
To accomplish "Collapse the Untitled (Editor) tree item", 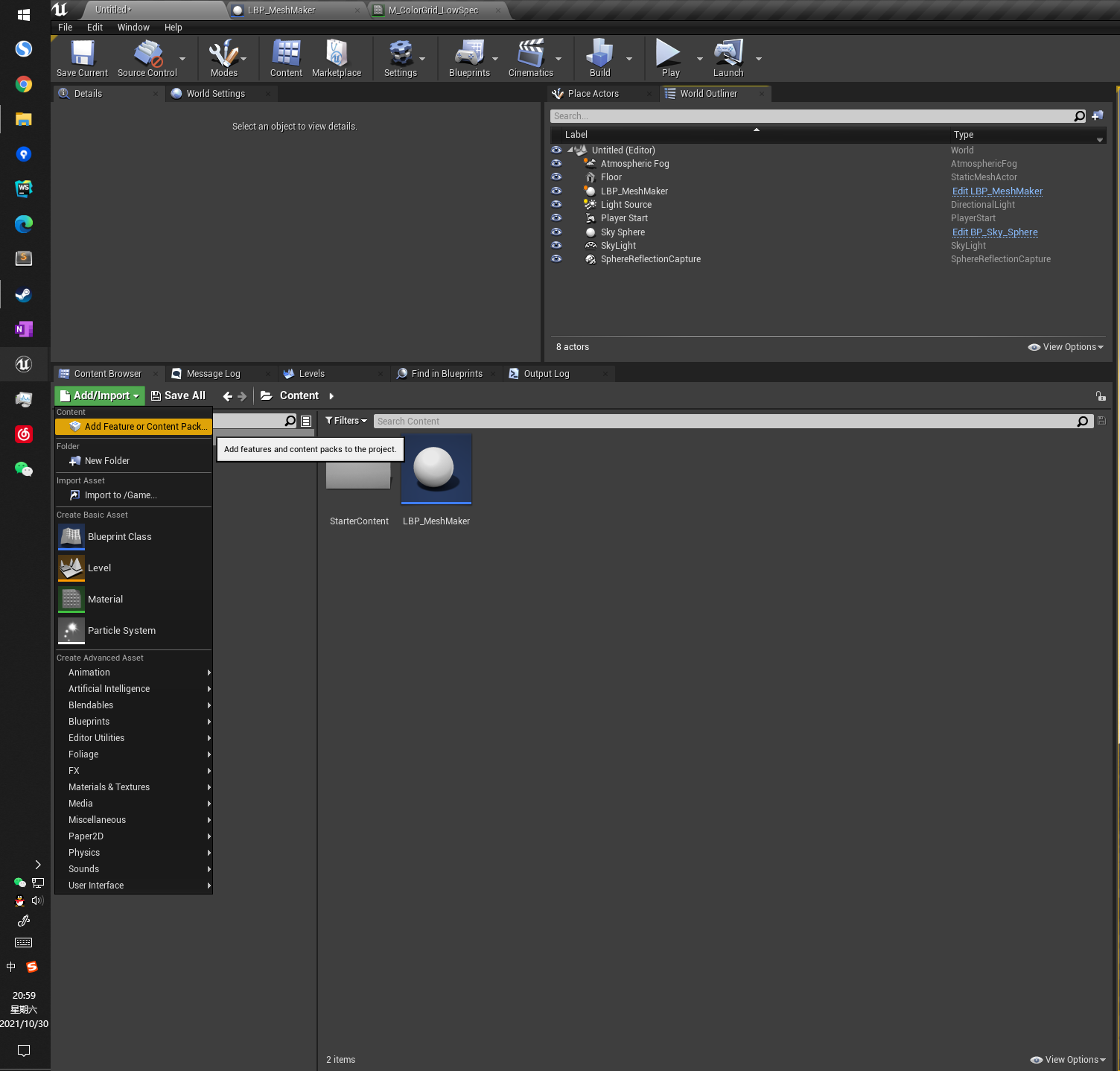I will [570, 150].
